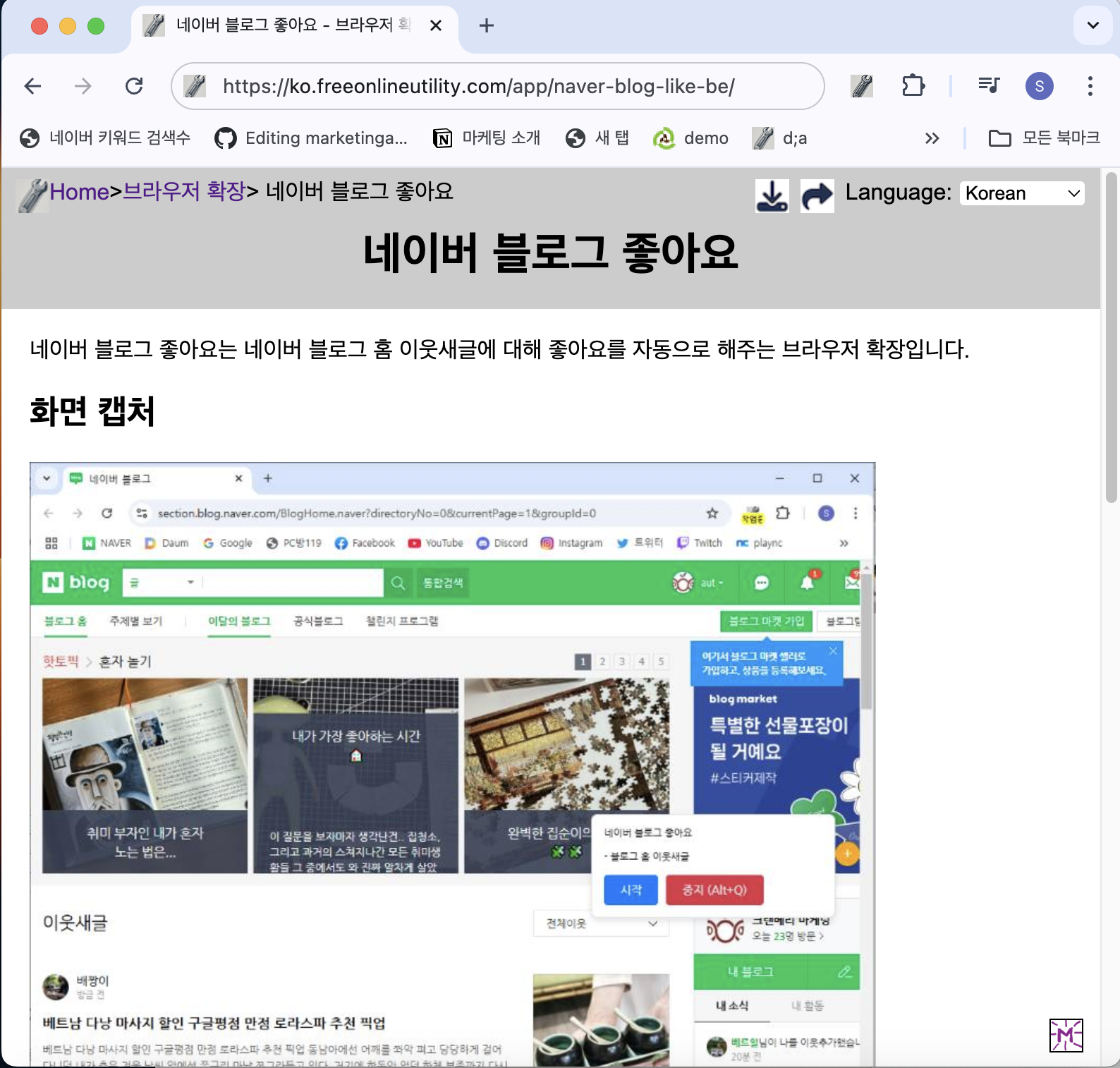Reload the current page
Image resolution: width=1120 pixels, height=1068 pixels.
(134, 86)
